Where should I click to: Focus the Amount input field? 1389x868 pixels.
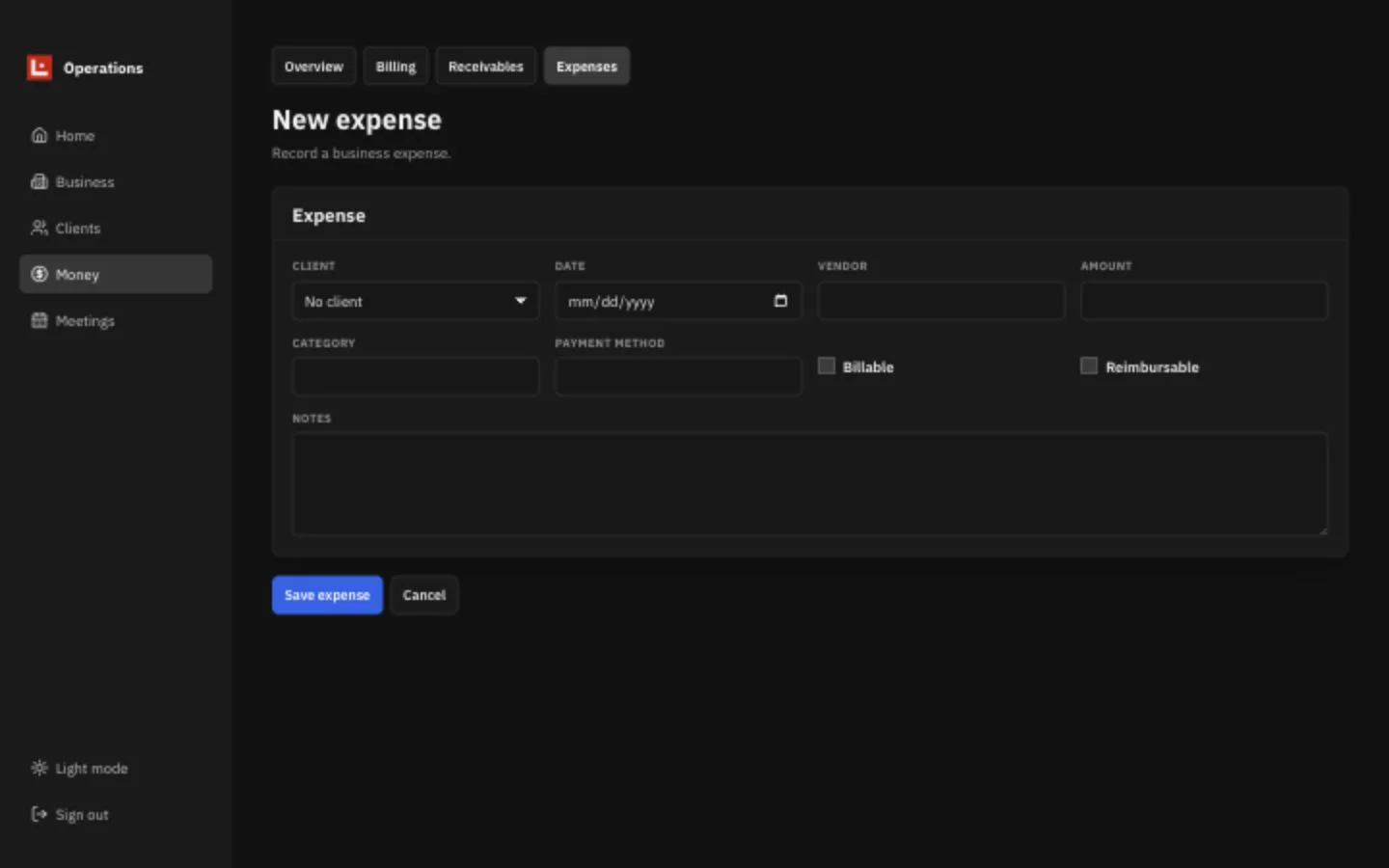tap(1204, 301)
